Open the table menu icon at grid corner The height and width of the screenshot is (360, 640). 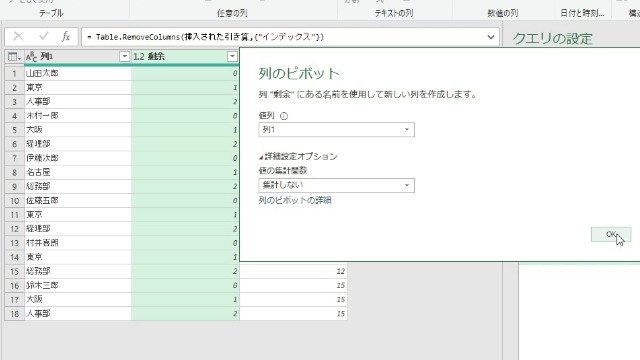pos(14,57)
